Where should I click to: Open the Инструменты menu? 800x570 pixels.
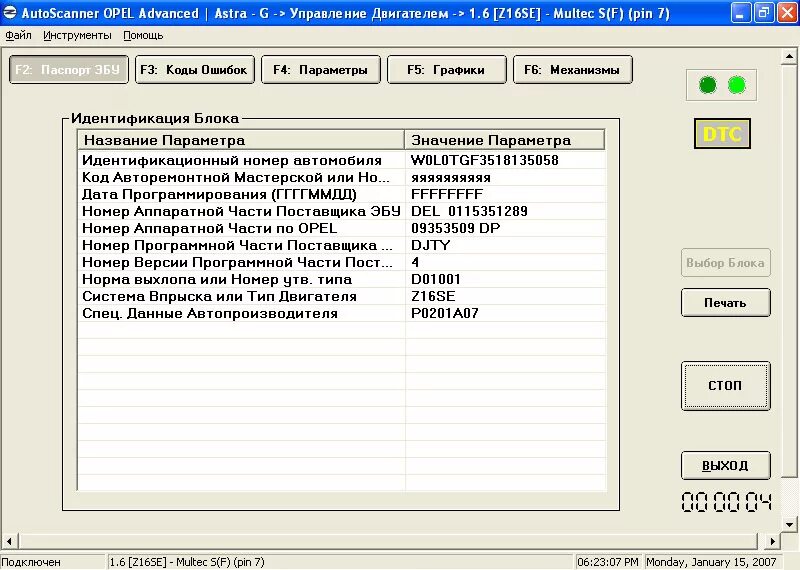pyautogui.click(x=77, y=35)
